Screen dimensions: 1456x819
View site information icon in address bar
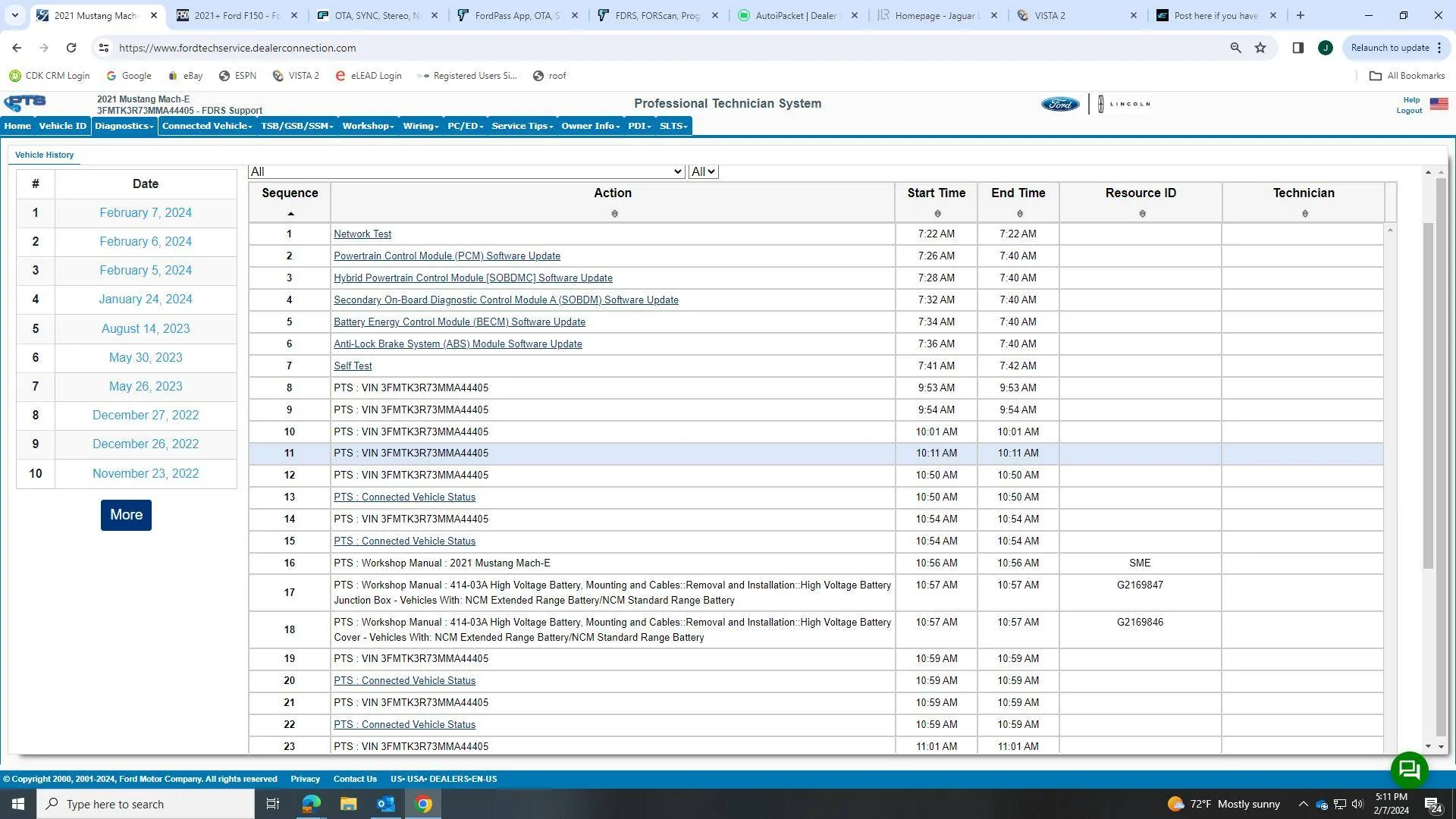103,48
